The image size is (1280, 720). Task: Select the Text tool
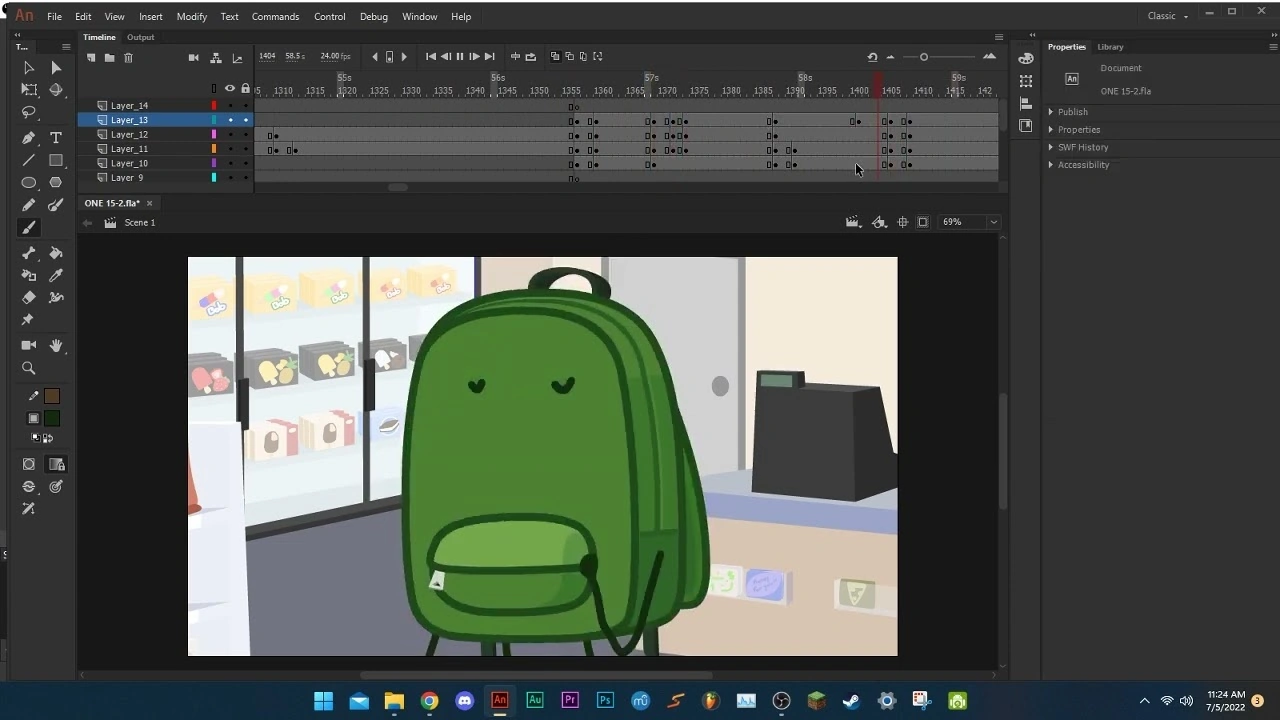(56, 138)
